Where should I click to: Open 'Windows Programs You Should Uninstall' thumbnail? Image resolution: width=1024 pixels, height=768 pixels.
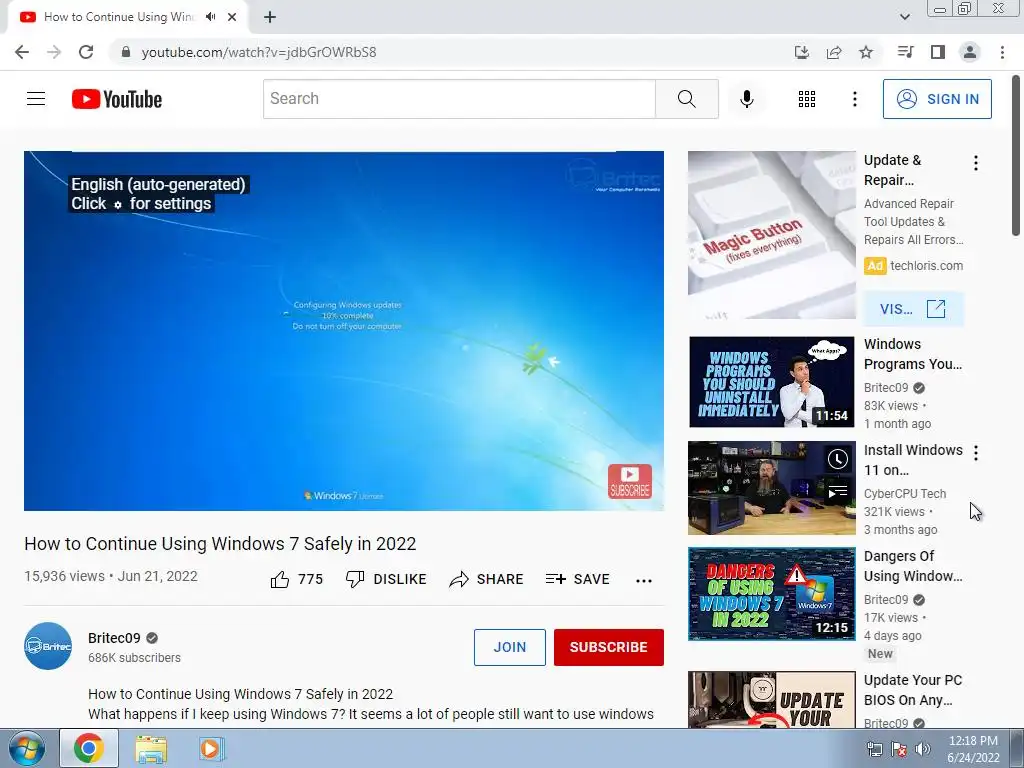coord(771,382)
